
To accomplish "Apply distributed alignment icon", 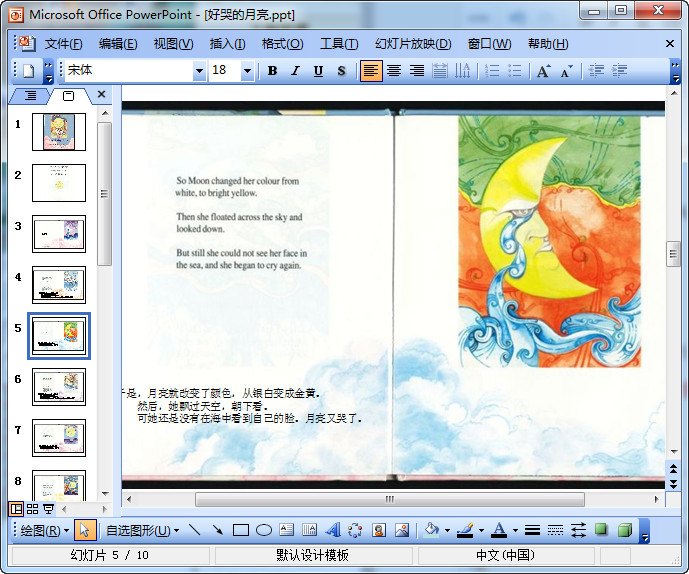I will [440, 71].
